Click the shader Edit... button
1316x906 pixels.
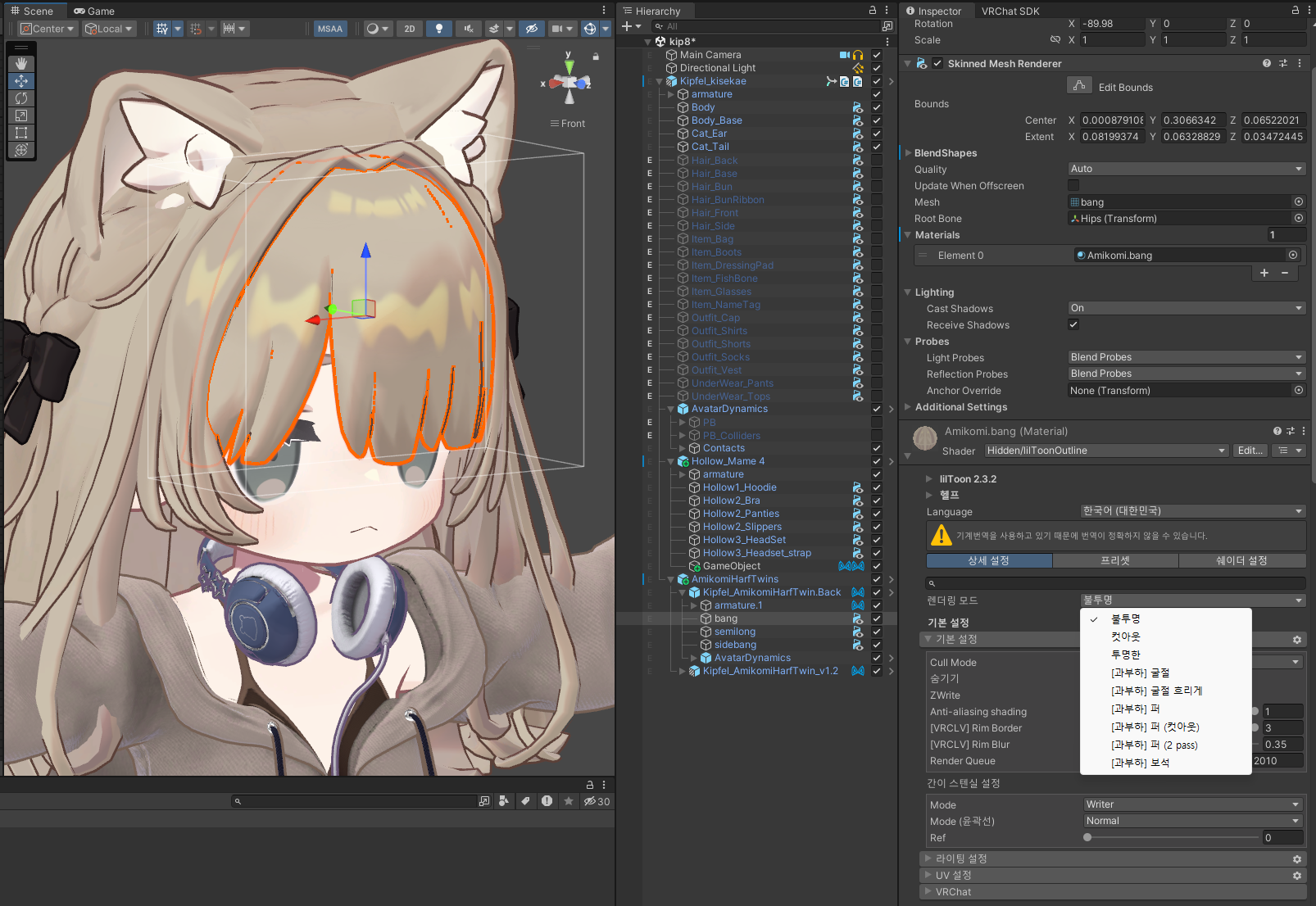[x=1250, y=451]
